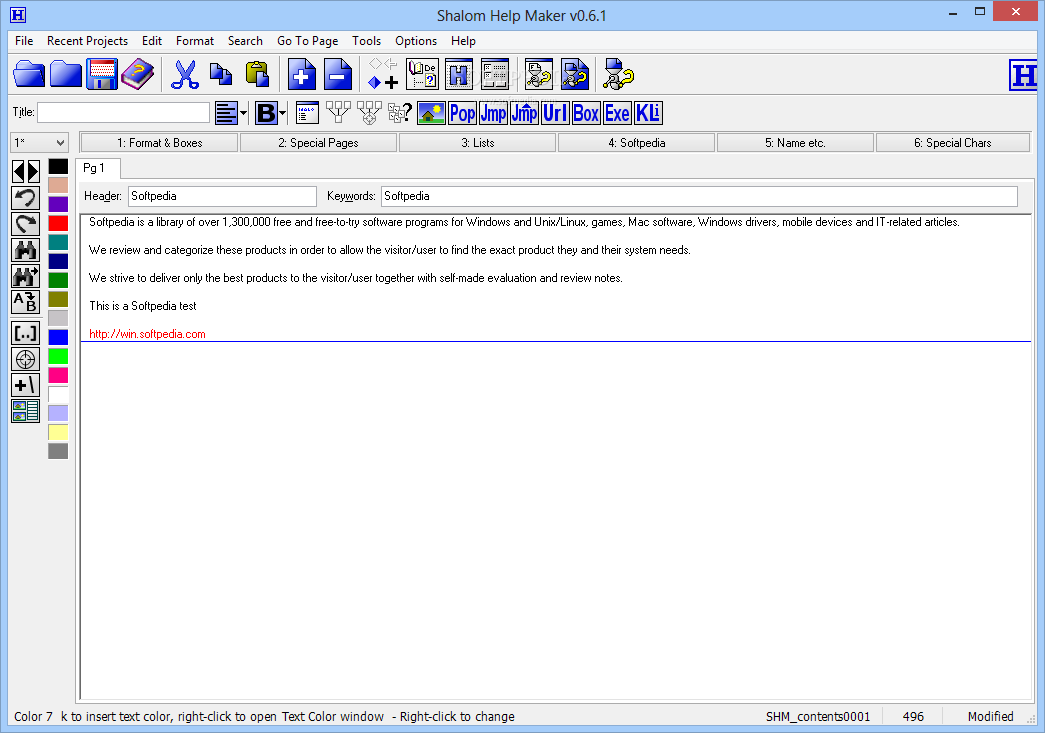Viewport: 1045px width, 733px height.
Task: Click the text alignment button
Action: [227, 113]
